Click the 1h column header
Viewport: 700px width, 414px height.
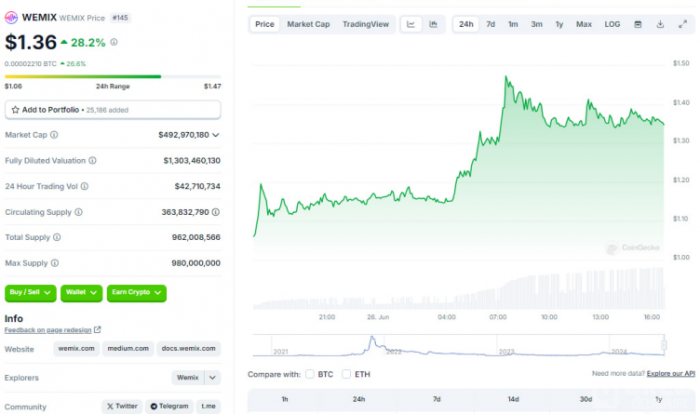coord(285,399)
